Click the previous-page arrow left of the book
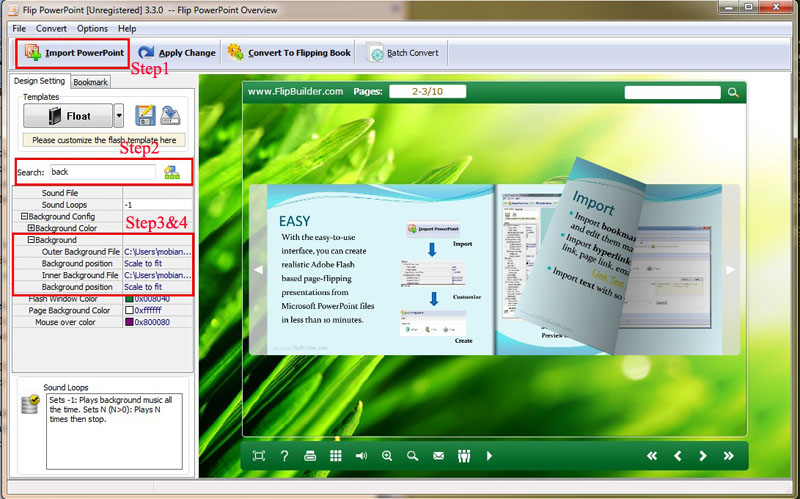800x499 pixels. [259, 270]
